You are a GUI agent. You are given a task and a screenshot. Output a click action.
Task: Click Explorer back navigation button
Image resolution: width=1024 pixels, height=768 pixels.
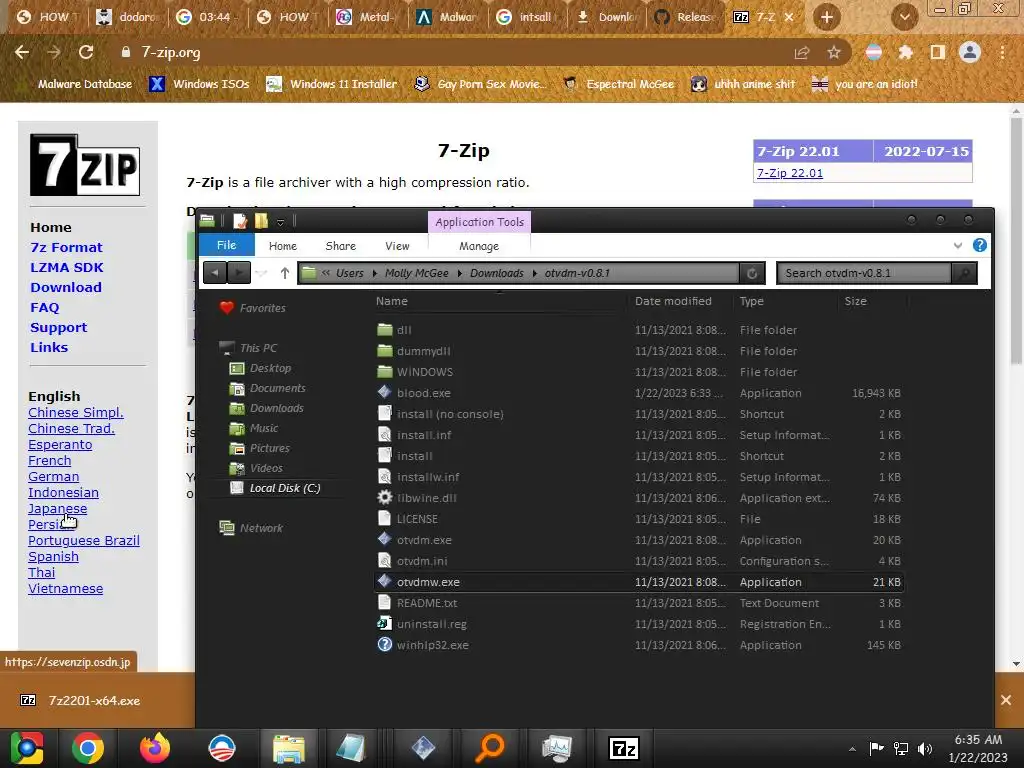tap(215, 272)
